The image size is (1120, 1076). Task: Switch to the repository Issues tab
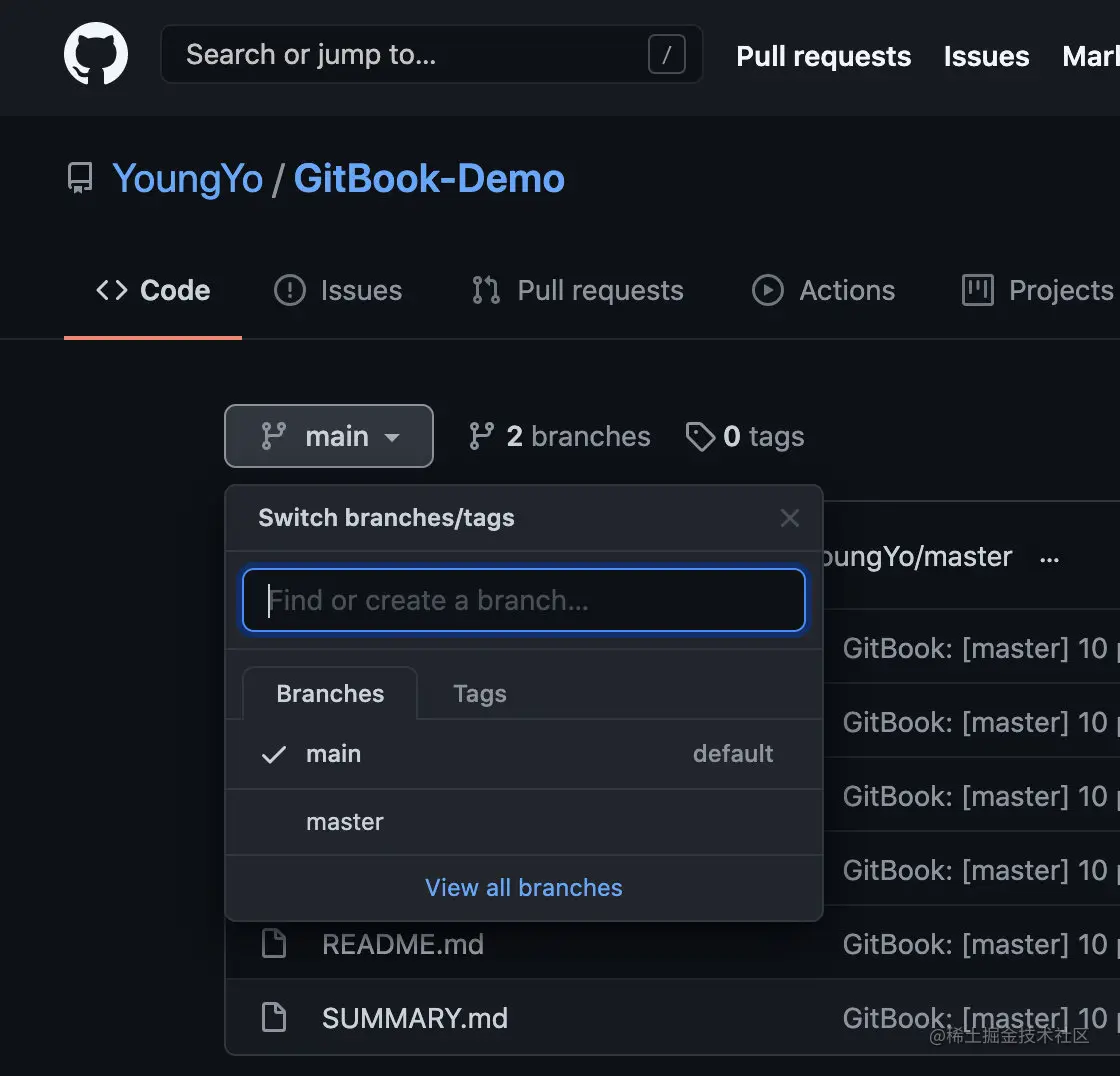[x=338, y=291]
